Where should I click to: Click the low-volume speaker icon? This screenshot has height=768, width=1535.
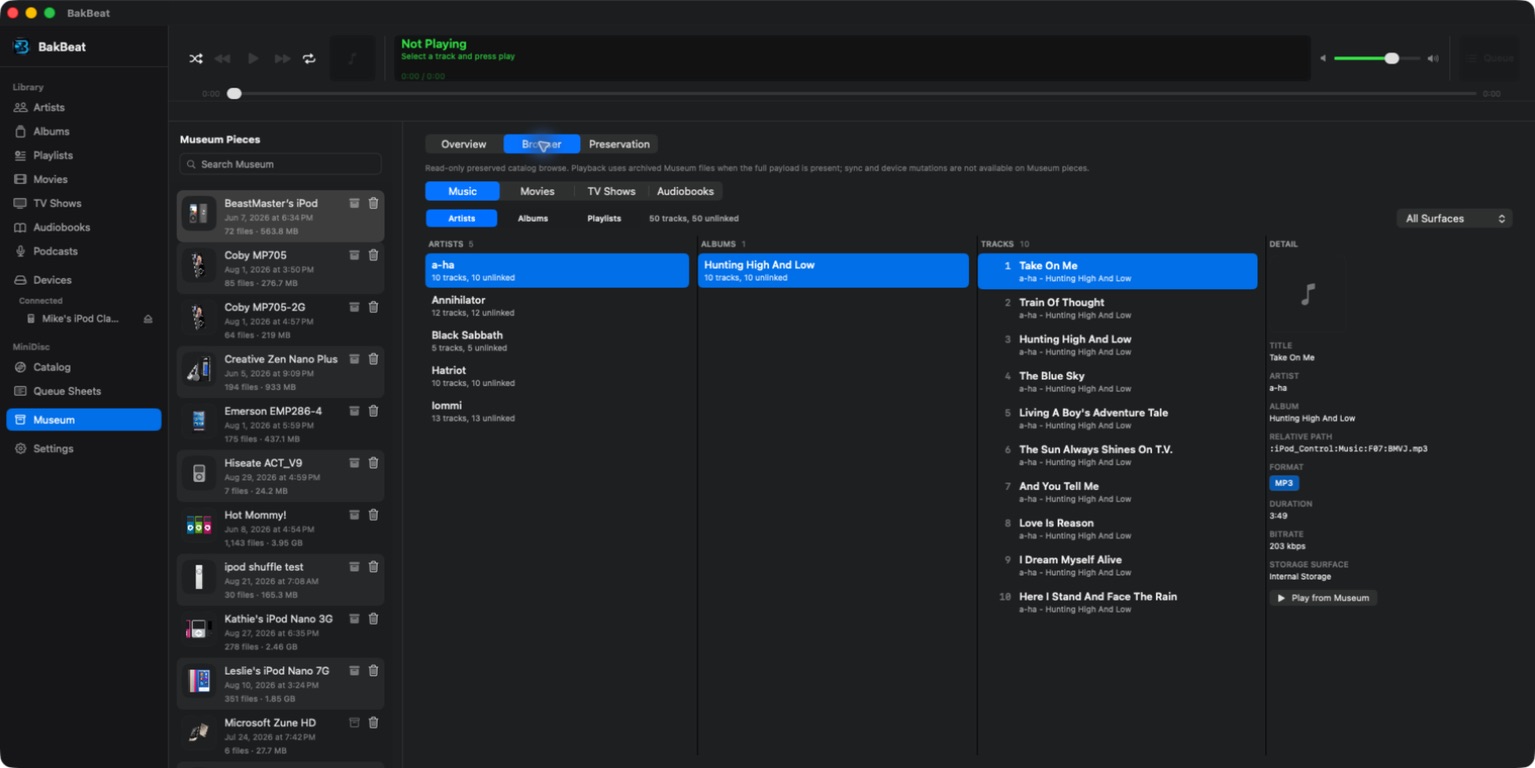1323,58
